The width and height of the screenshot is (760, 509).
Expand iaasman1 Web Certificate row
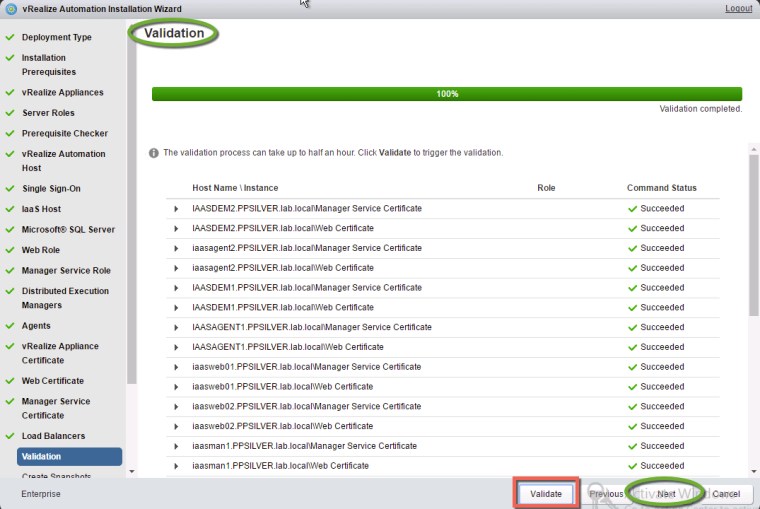point(176,466)
